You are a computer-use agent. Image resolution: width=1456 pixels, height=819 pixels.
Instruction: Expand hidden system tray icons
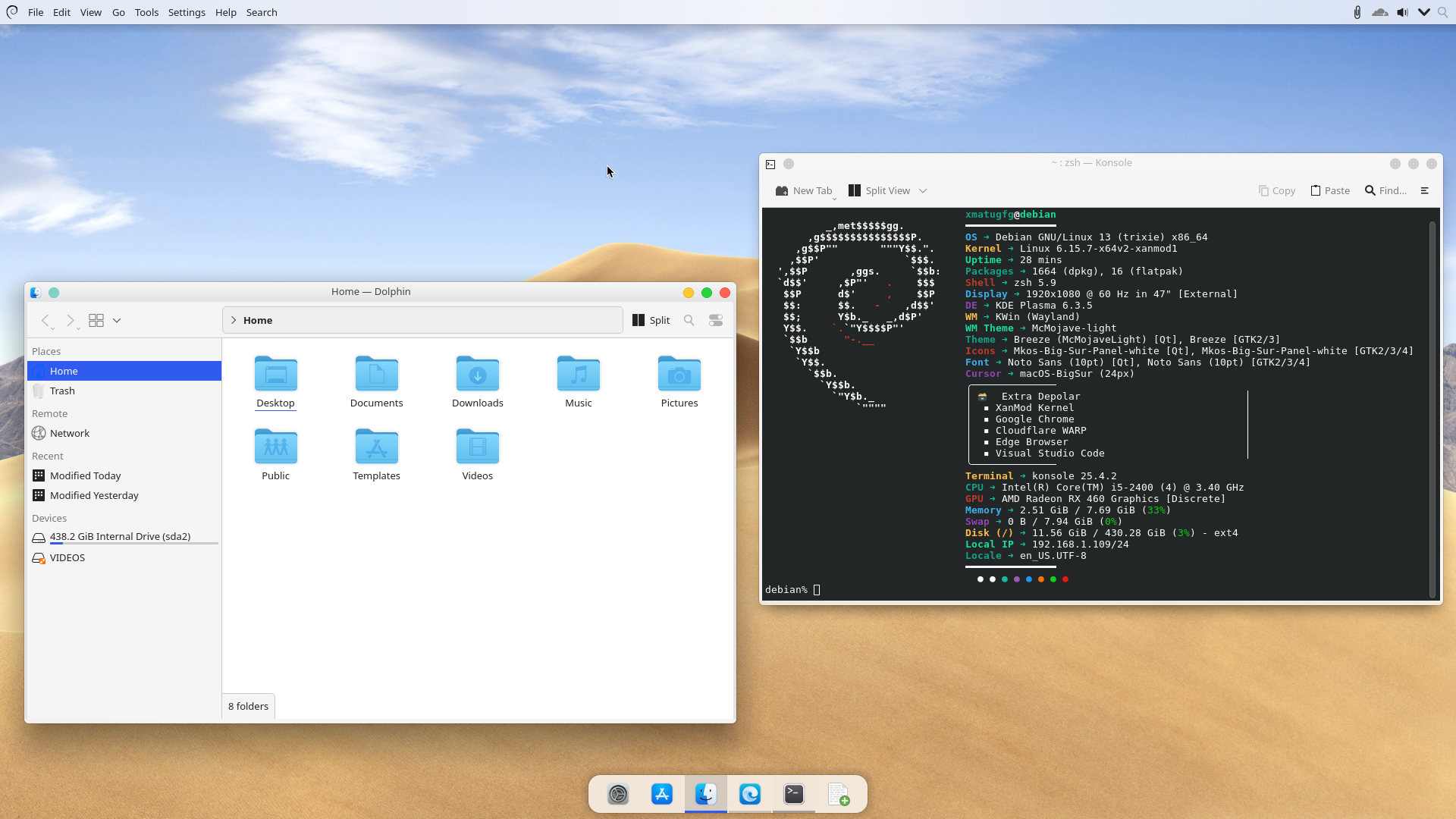(x=1423, y=12)
